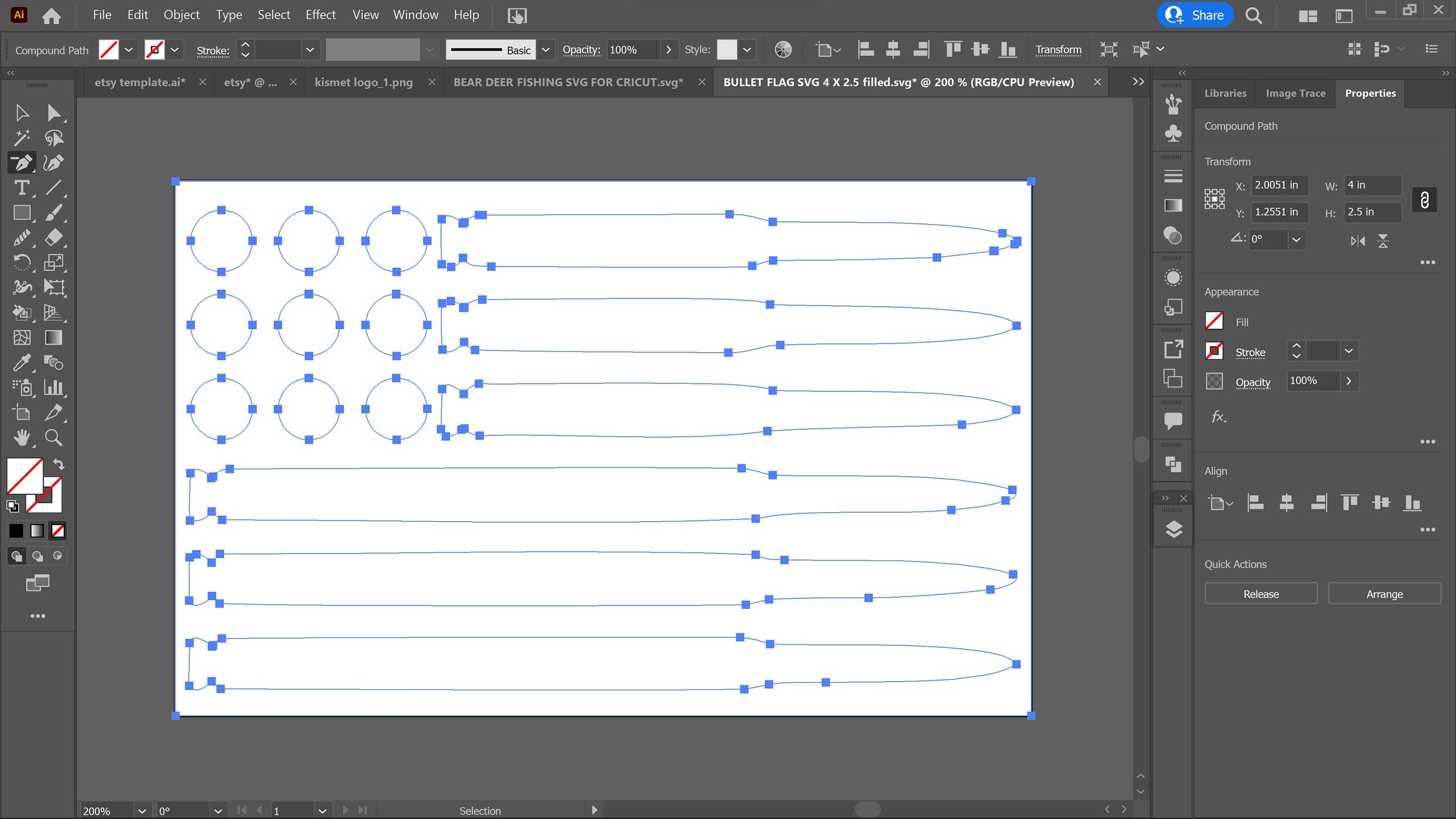The image size is (1456, 819).
Task: Open Transform link in control bar
Action: [x=1058, y=49]
